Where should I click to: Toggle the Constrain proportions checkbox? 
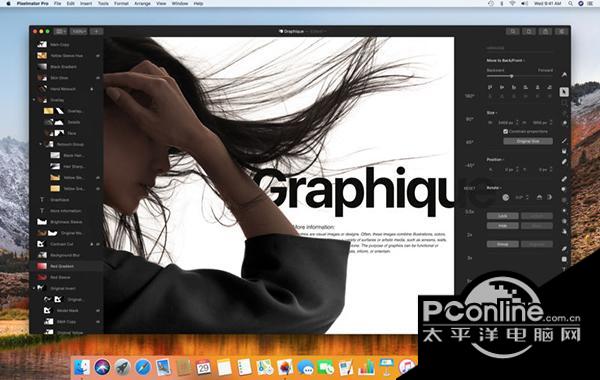(505, 132)
